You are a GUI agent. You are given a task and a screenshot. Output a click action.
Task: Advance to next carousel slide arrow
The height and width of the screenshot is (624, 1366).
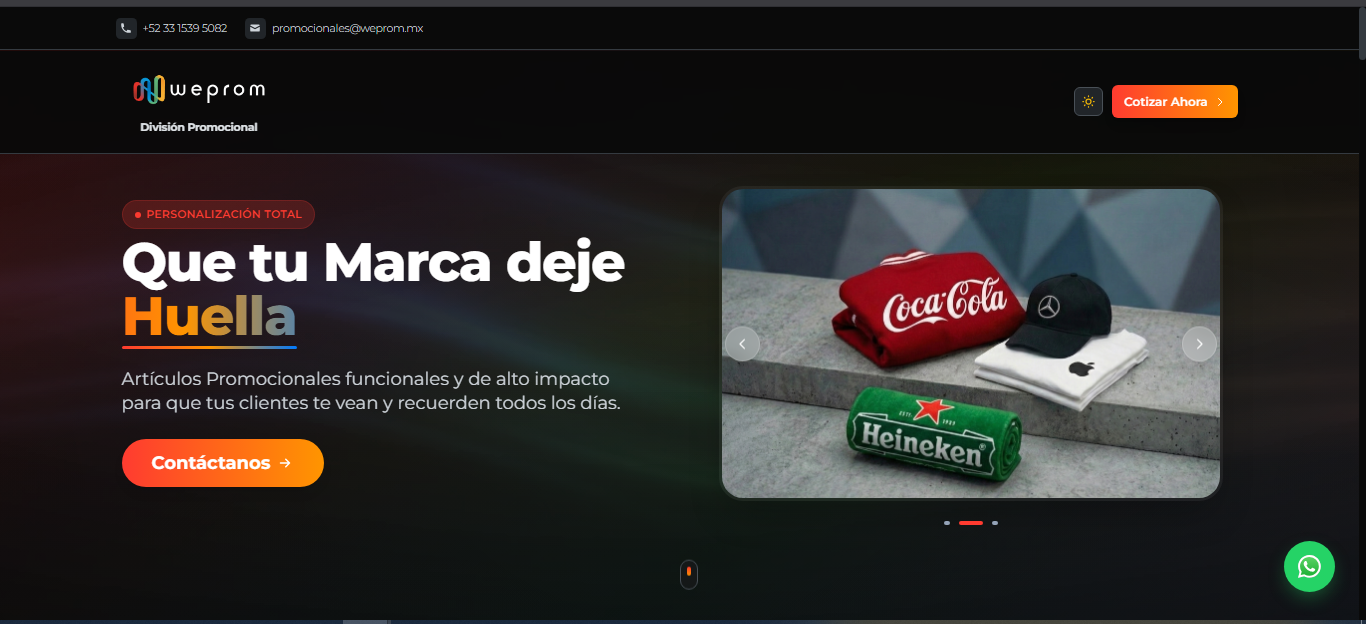tap(1199, 344)
